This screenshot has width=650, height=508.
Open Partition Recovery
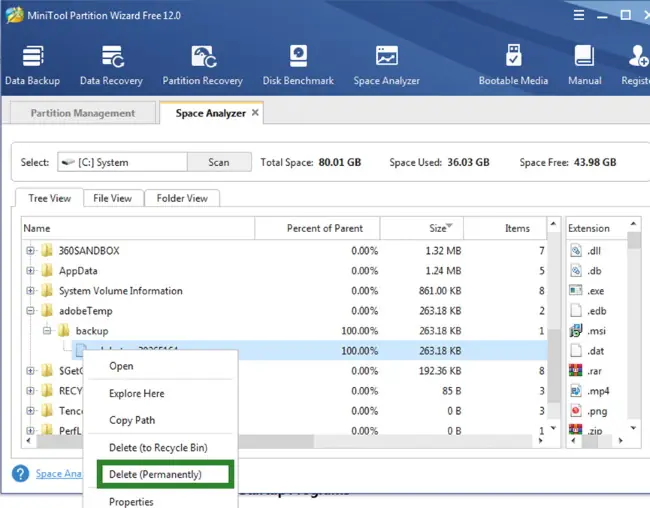coord(202,66)
